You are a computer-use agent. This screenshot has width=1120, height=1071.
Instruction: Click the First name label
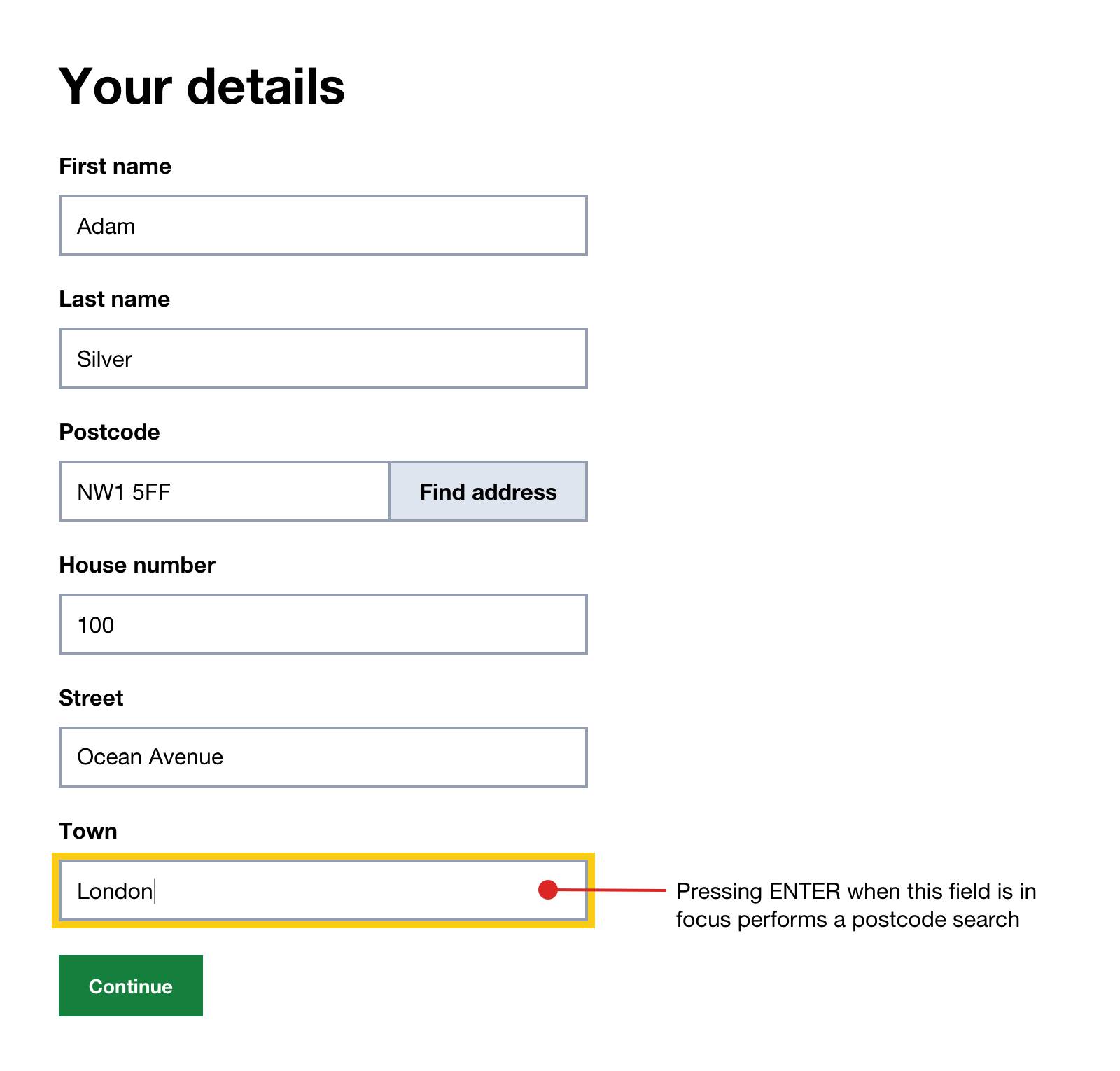(114, 166)
